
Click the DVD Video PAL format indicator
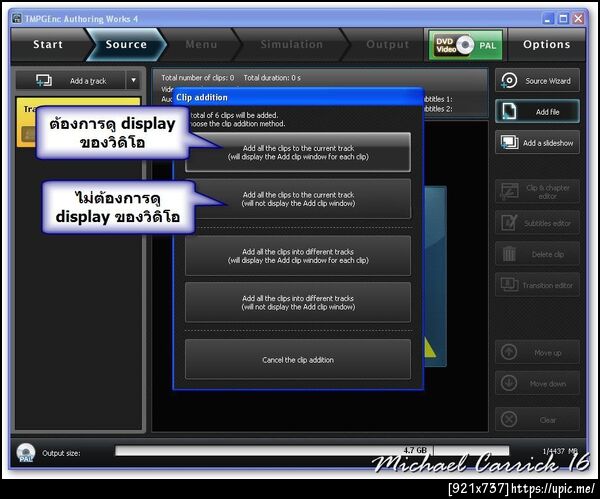(465, 45)
